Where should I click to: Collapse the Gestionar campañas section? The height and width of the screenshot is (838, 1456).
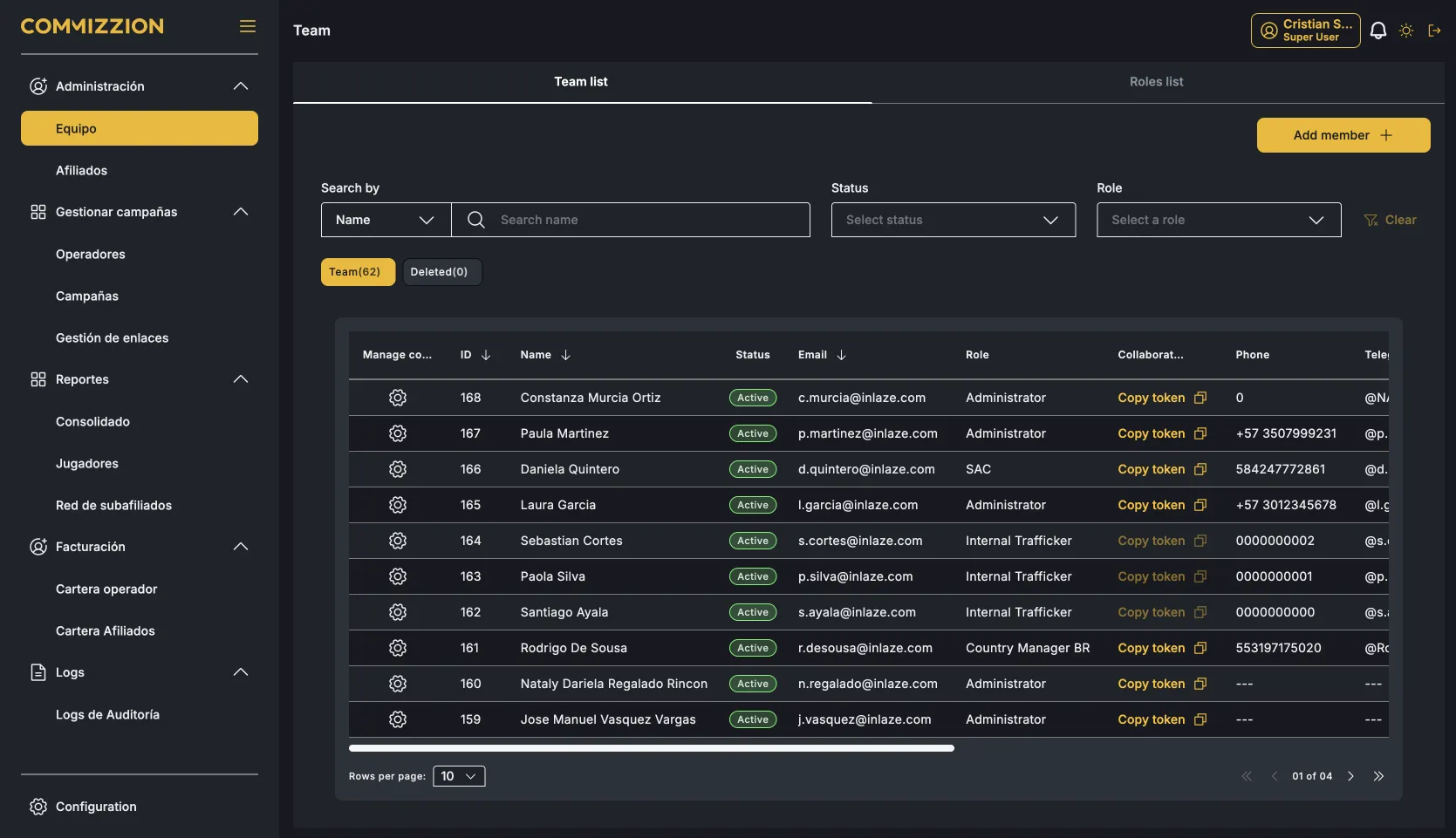tap(241, 212)
